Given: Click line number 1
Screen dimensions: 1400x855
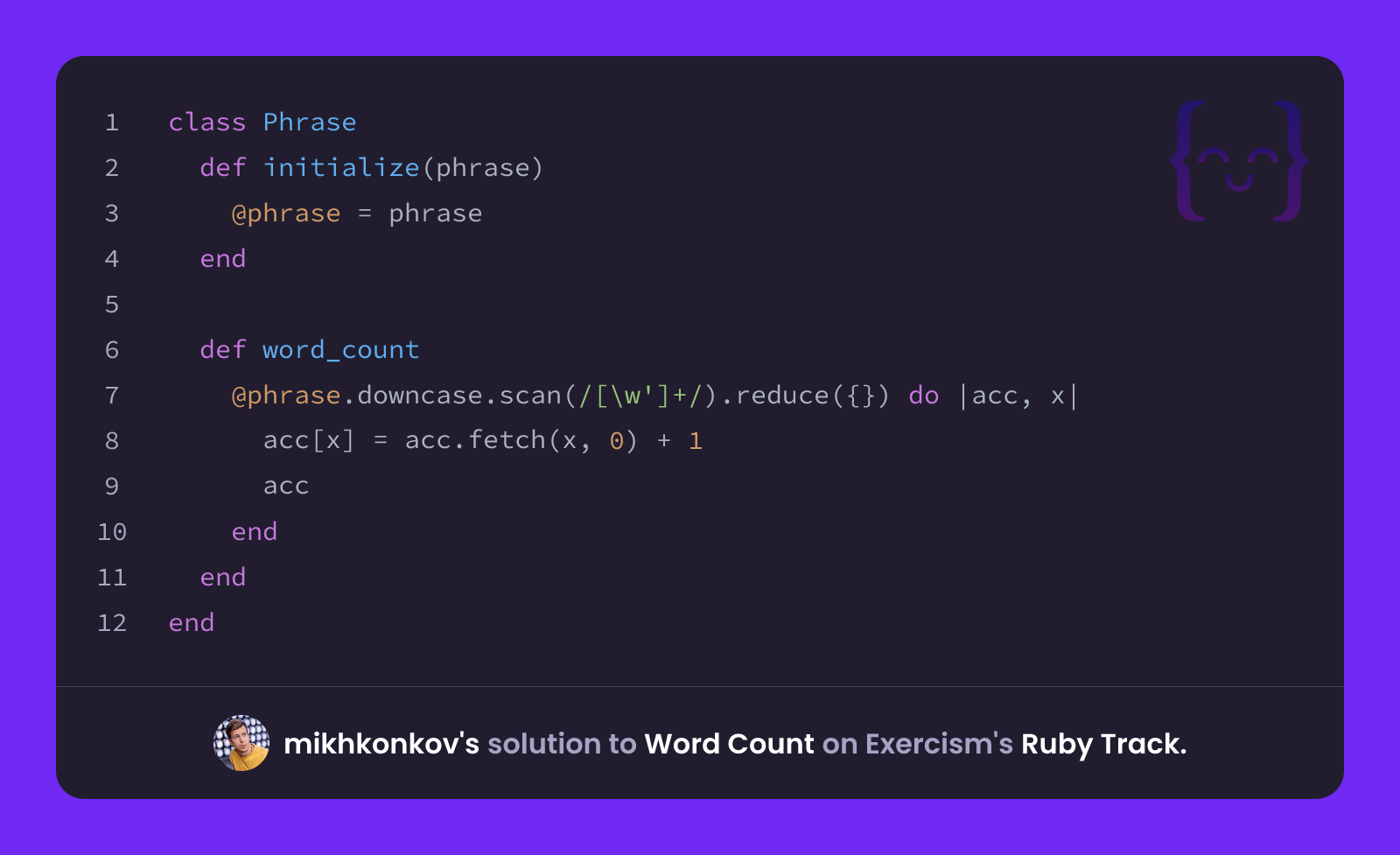Looking at the screenshot, I should [x=112, y=122].
